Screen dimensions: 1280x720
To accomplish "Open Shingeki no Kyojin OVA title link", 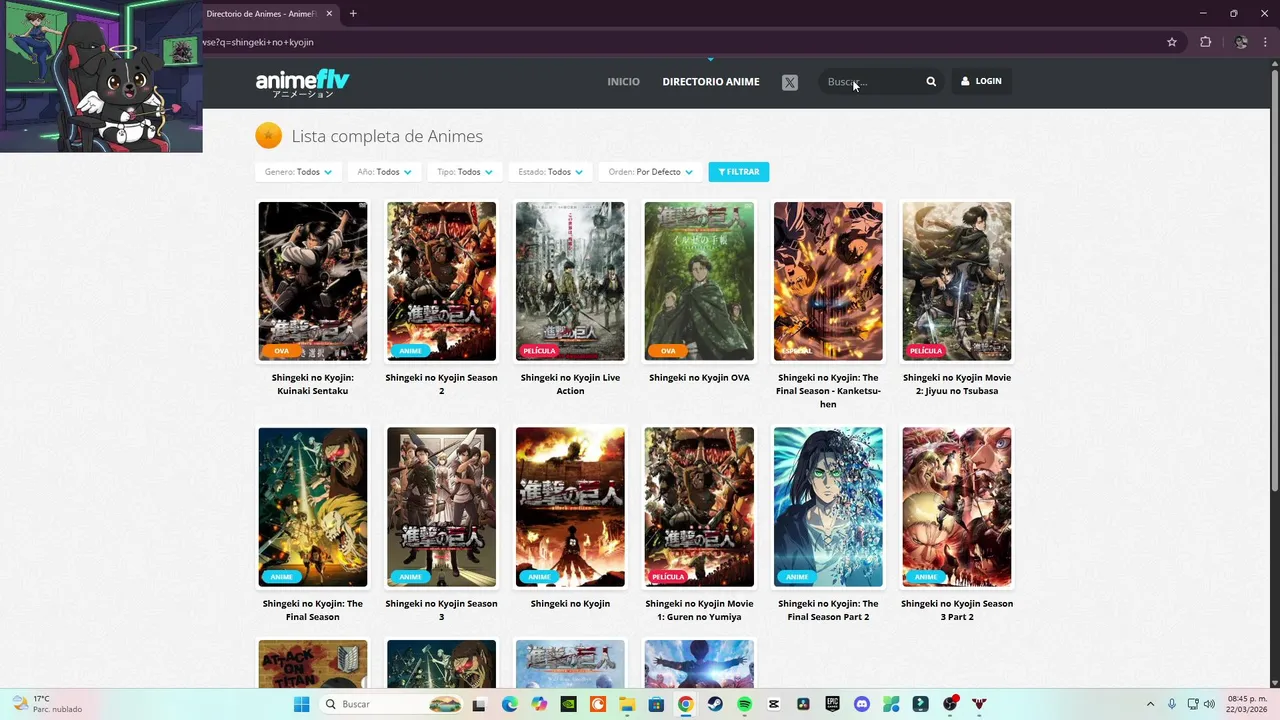I will 699,378.
